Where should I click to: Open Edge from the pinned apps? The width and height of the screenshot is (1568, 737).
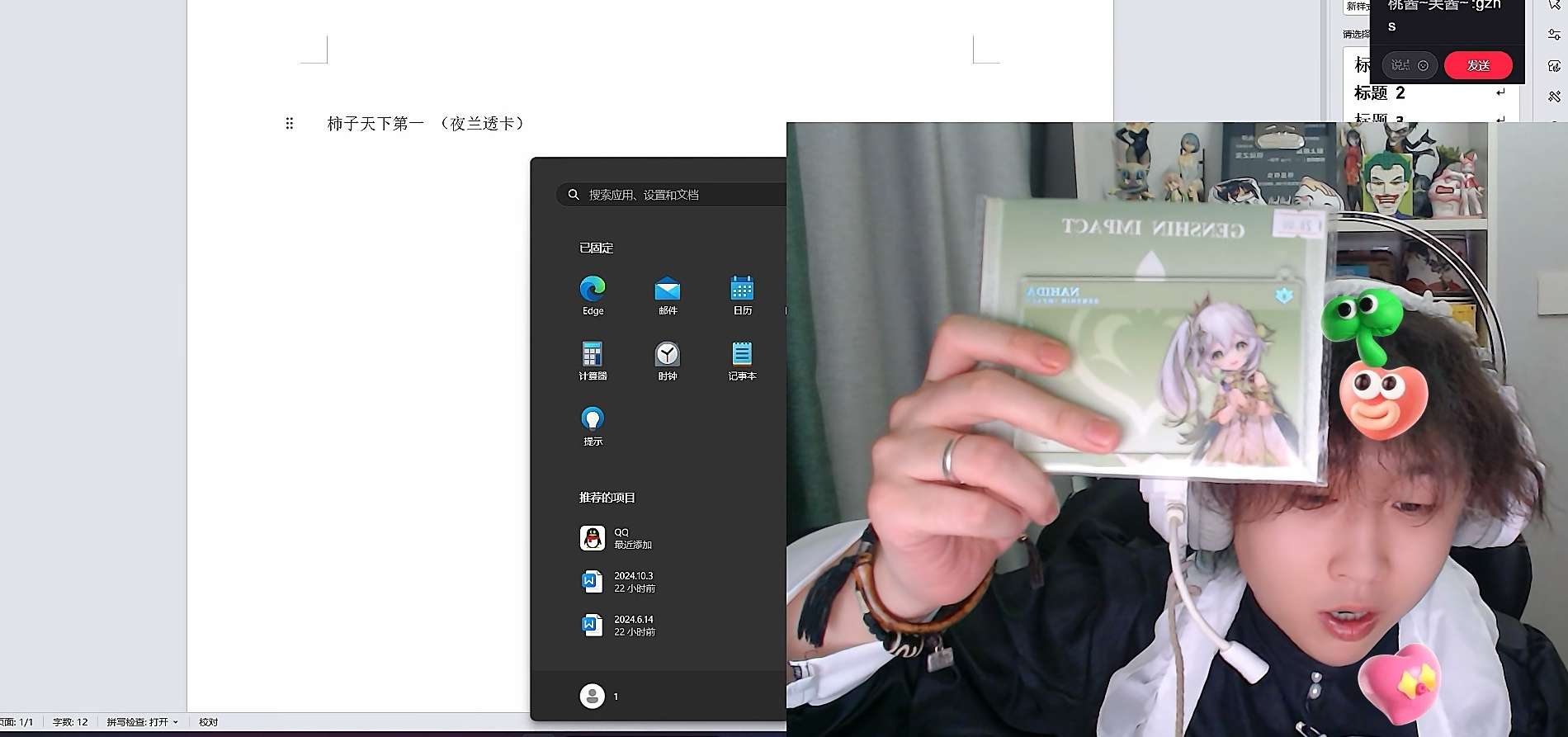tap(593, 295)
